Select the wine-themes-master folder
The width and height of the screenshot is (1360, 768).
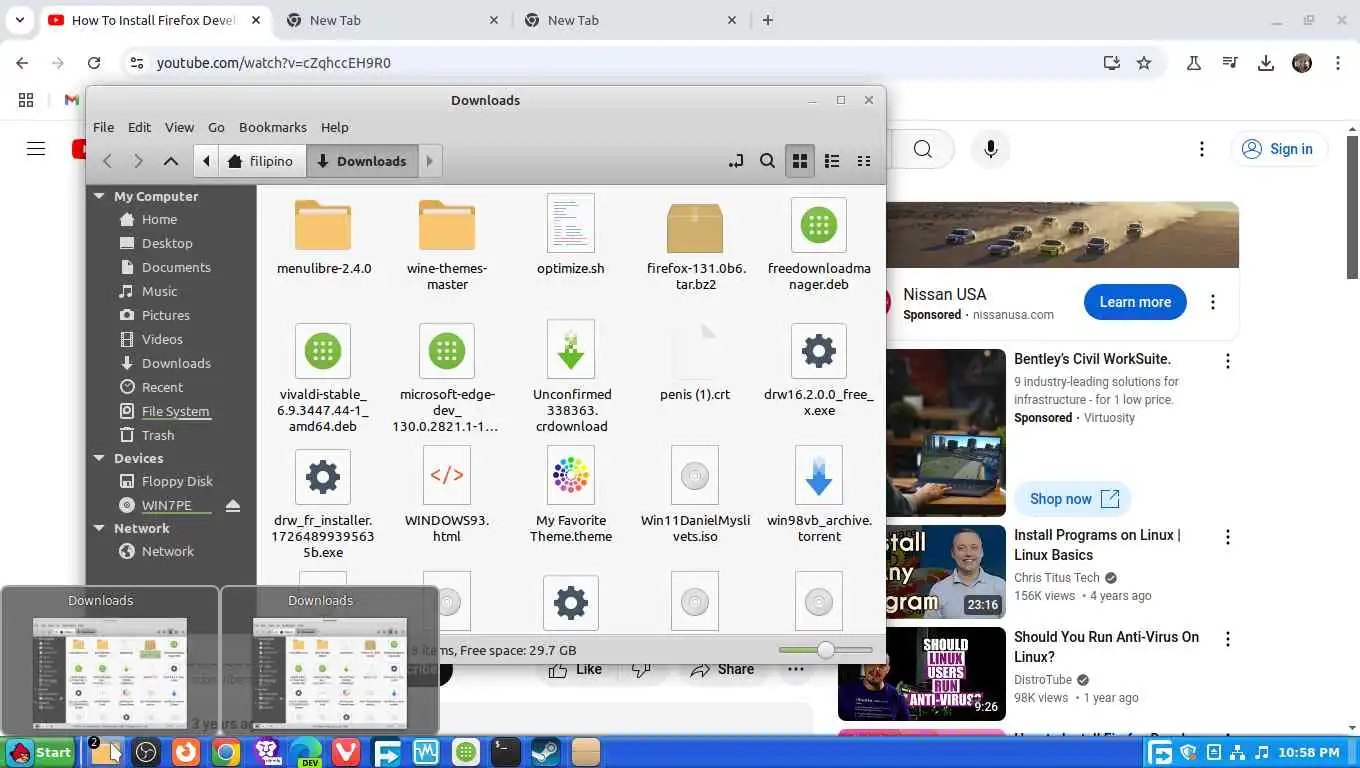[x=447, y=244]
